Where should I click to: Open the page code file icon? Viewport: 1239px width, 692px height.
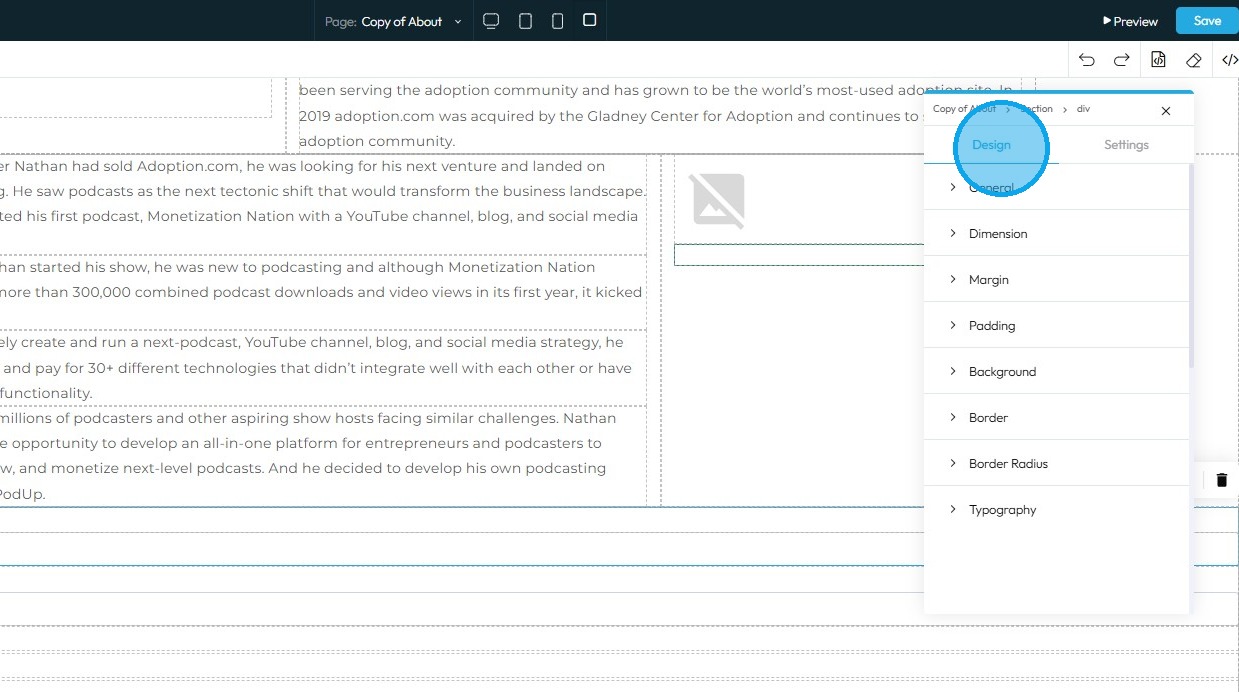1158,60
